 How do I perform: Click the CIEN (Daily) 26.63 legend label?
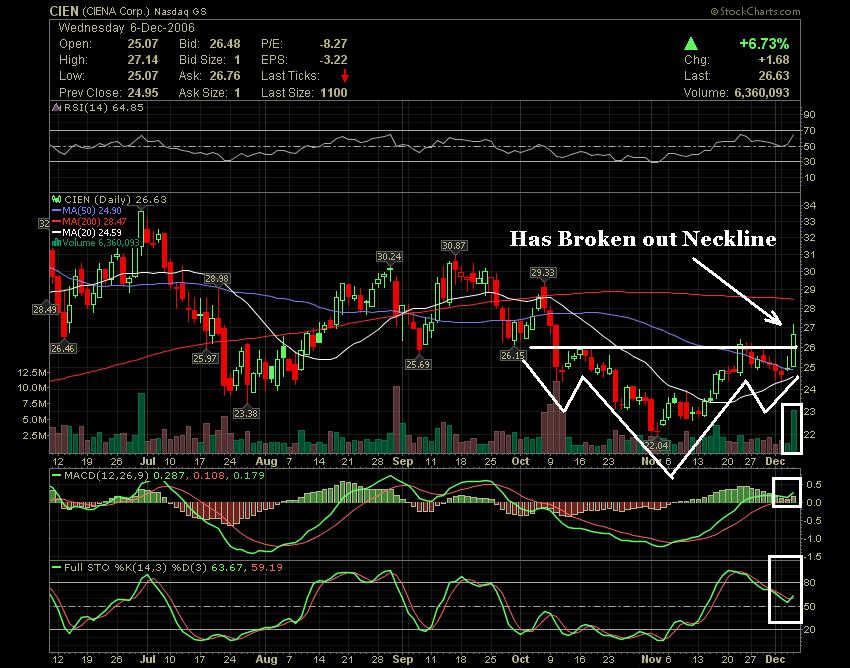click(x=115, y=200)
